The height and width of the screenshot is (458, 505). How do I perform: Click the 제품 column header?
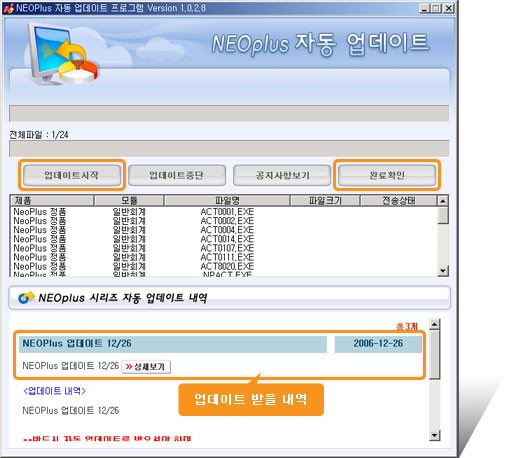(x=52, y=201)
